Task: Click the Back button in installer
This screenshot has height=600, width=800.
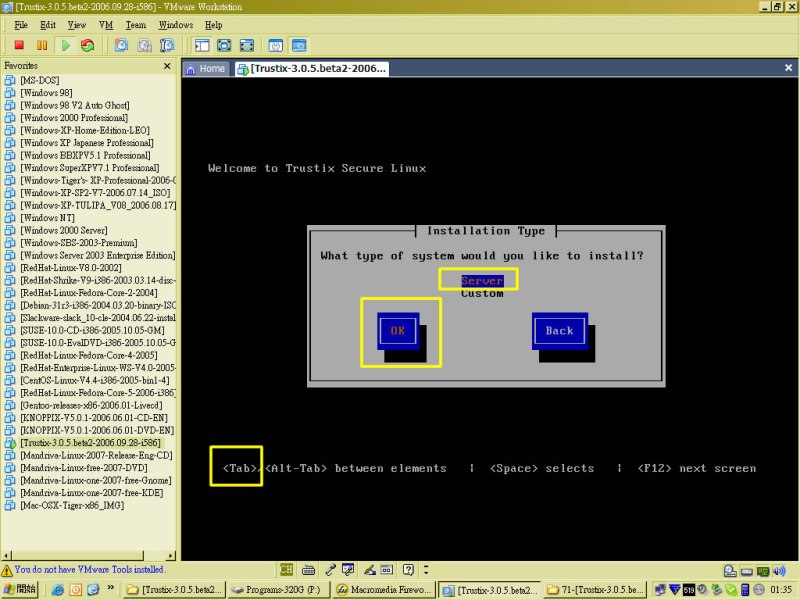Action: click(x=560, y=331)
